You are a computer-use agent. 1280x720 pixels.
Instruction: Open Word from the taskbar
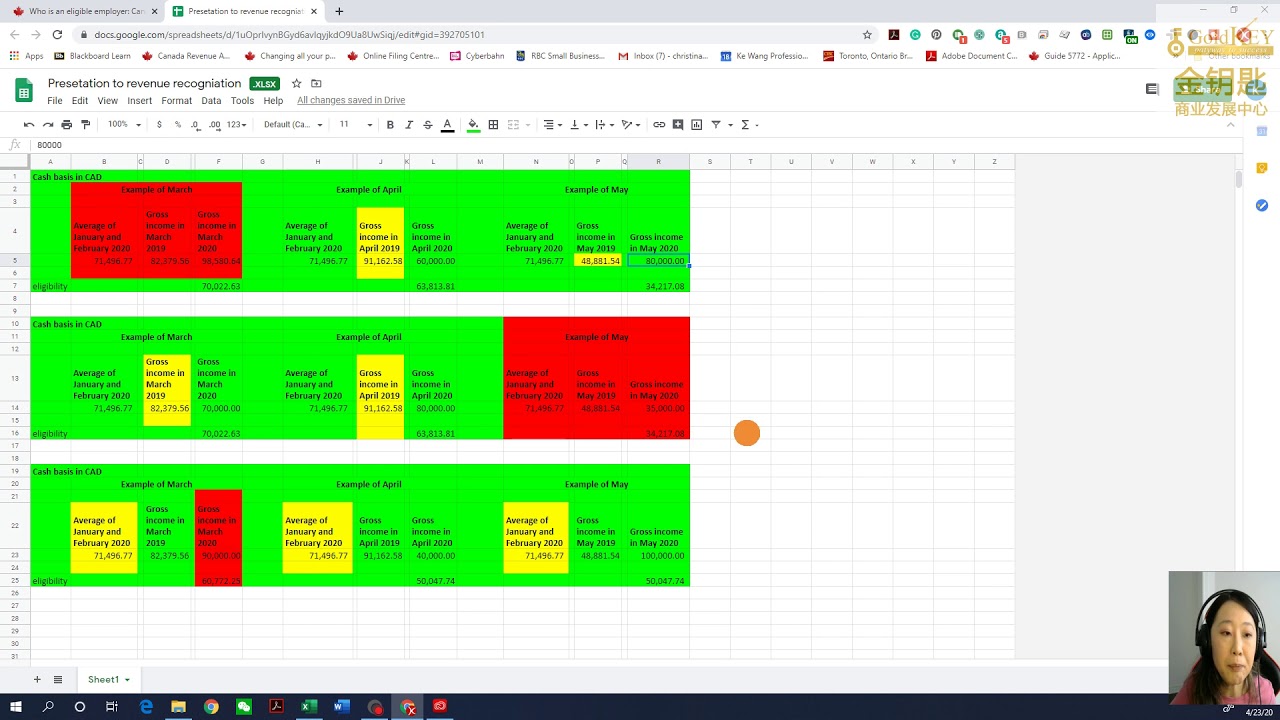(x=341, y=707)
